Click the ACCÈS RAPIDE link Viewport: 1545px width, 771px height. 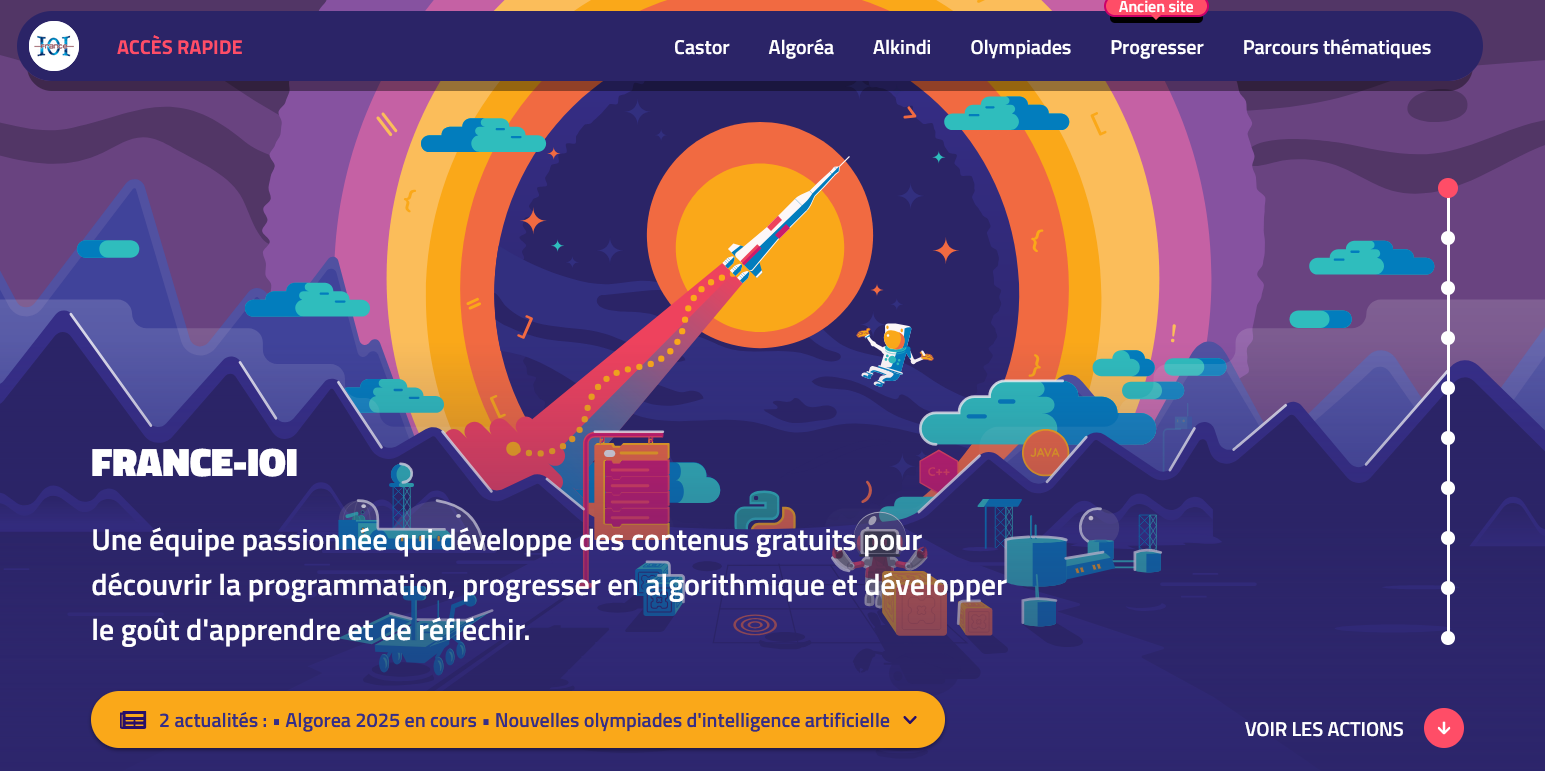coord(180,47)
